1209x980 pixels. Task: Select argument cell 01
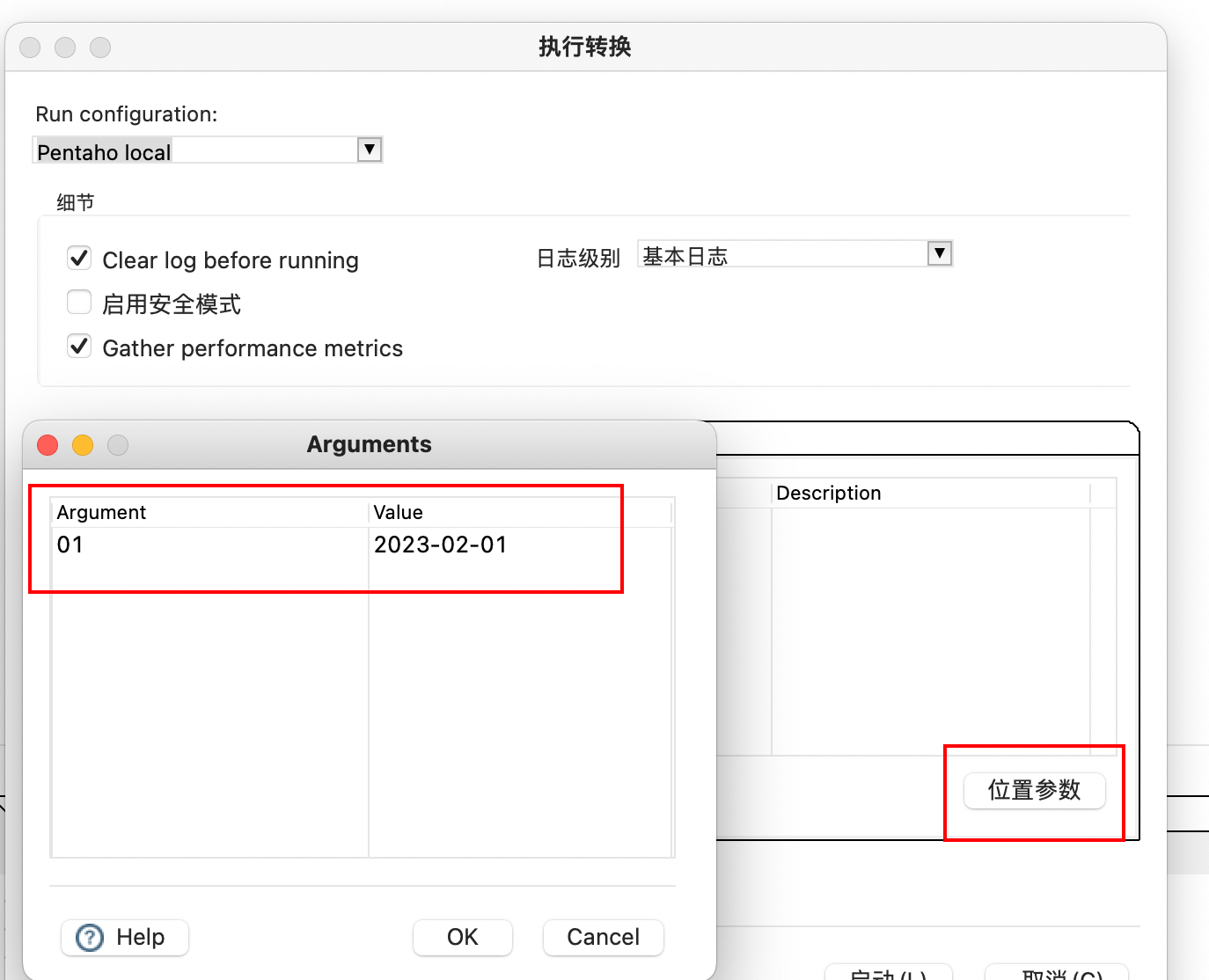click(x=210, y=545)
